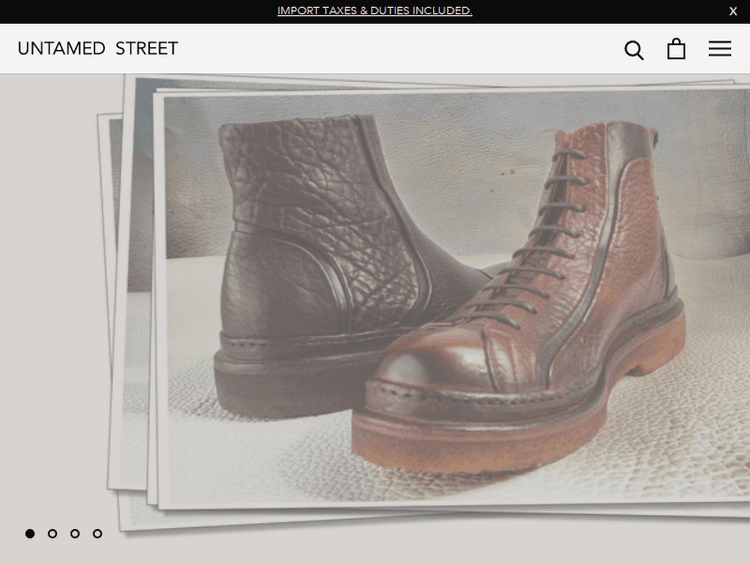The image size is (750, 563).
Task: Open the search magnifier icon
Action: [x=634, y=49]
